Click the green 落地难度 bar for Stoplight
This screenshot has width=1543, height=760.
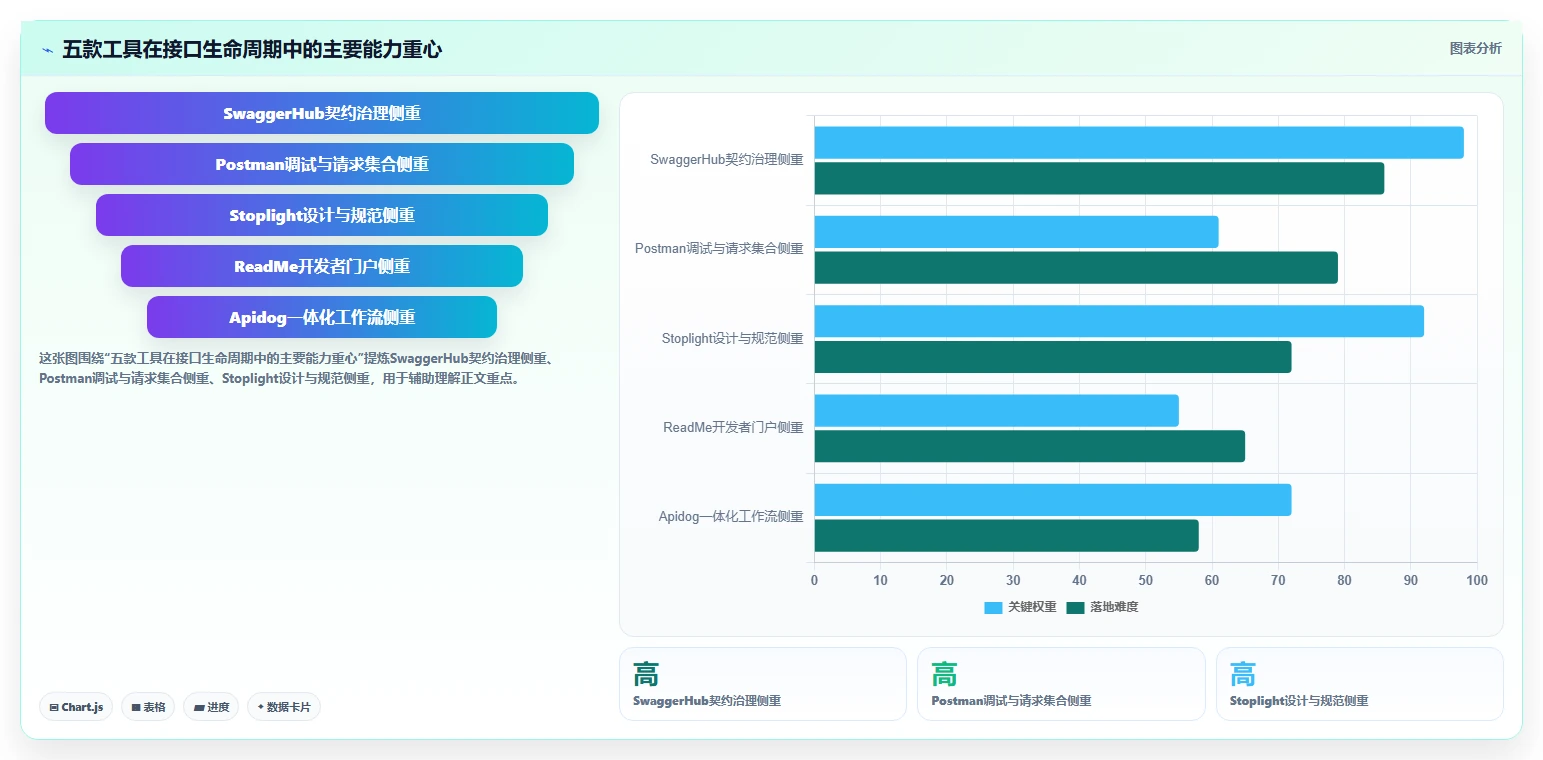pos(1053,357)
